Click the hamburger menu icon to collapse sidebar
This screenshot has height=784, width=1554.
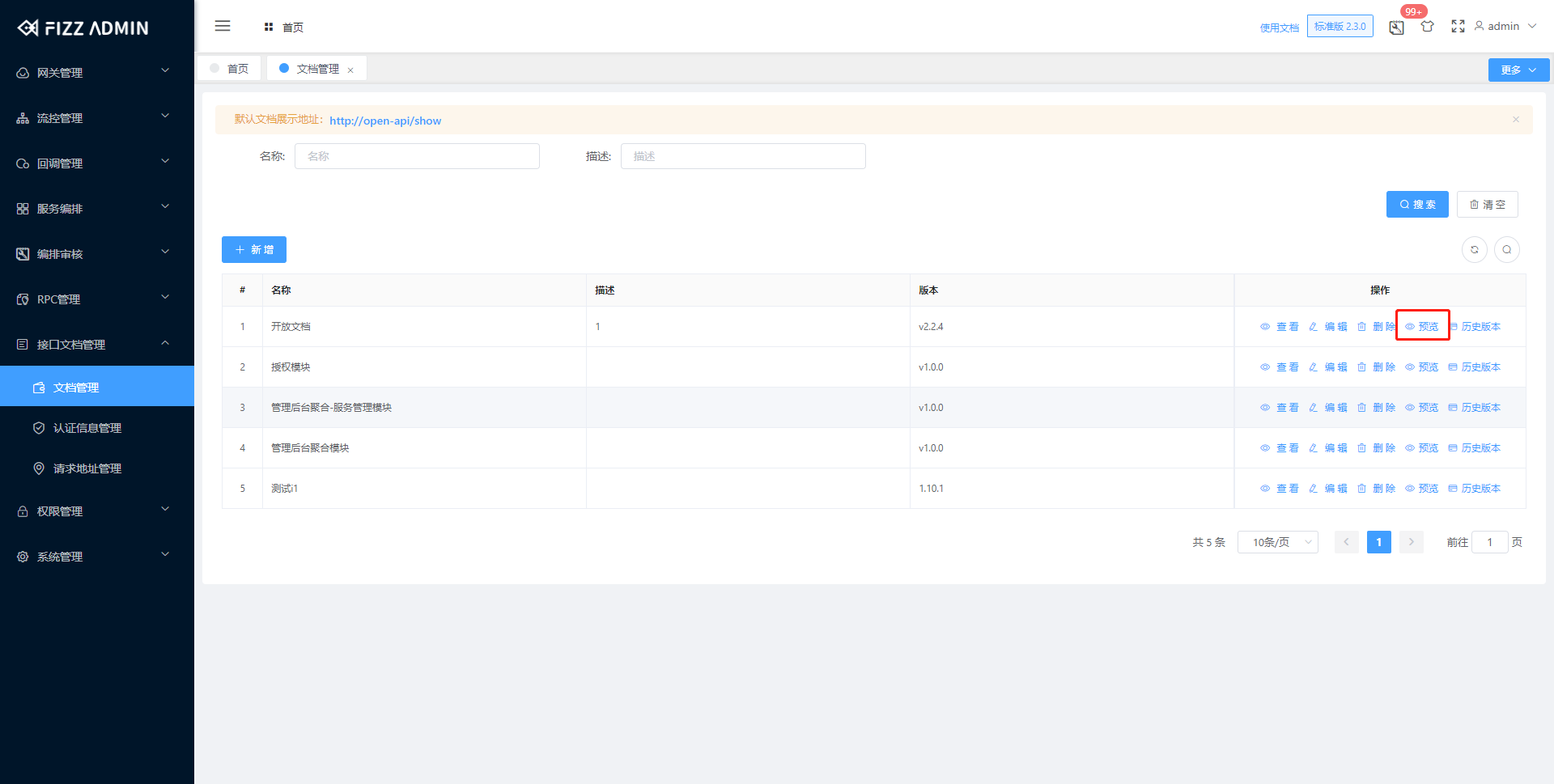pos(223,25)
